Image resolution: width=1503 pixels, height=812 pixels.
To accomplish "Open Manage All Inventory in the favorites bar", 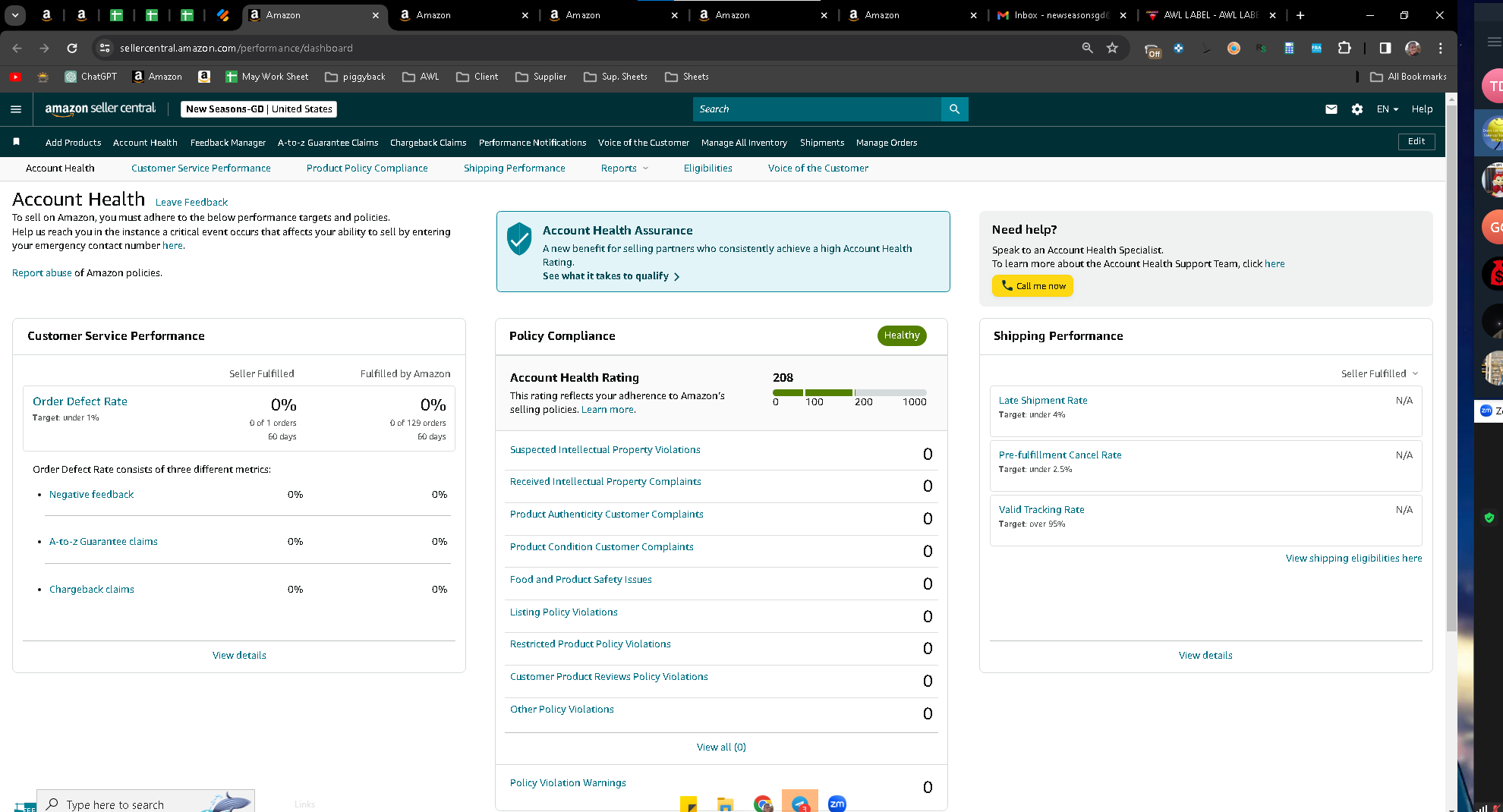I will [744, 143].
